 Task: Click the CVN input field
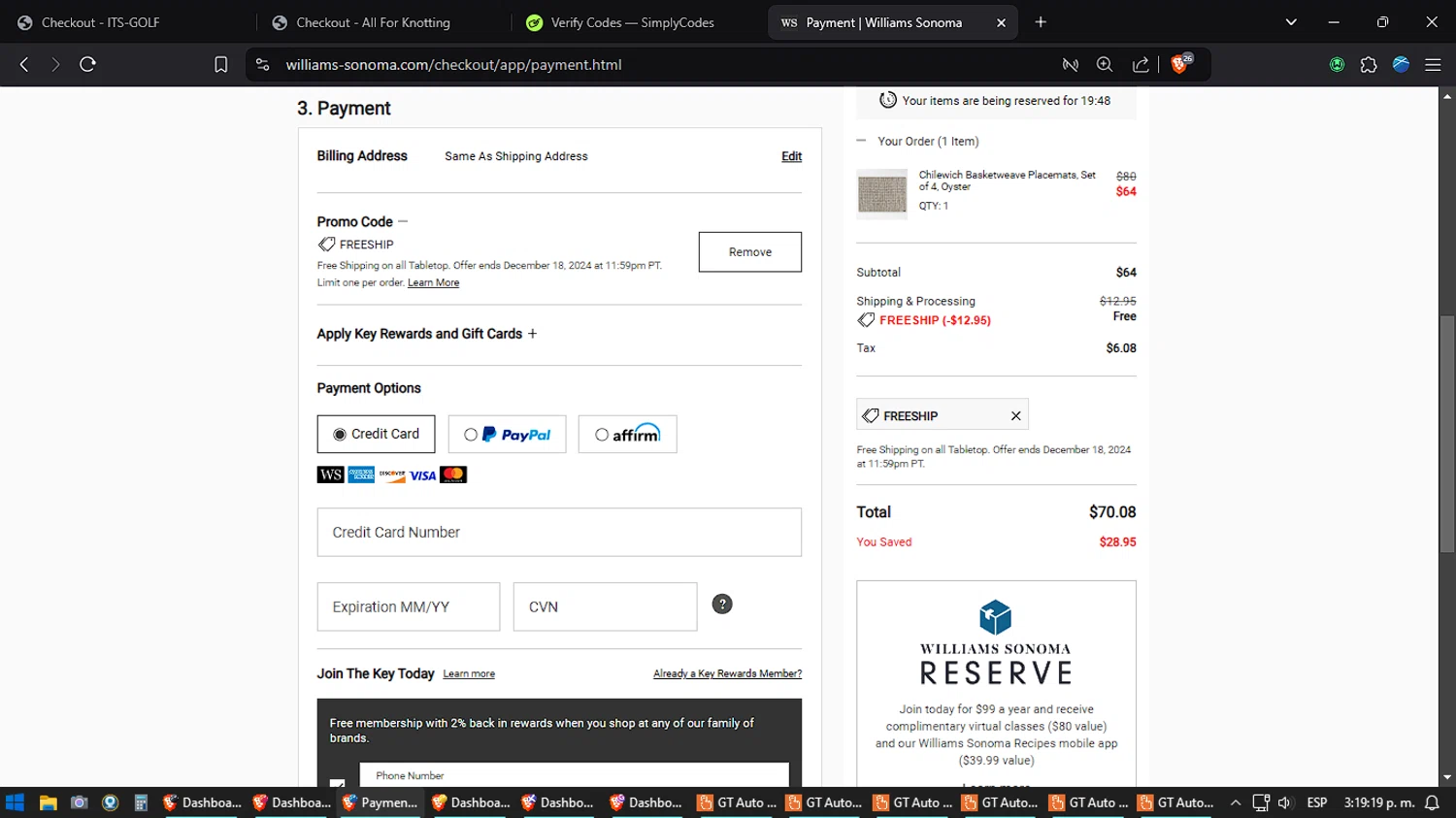tap(606, 606)
